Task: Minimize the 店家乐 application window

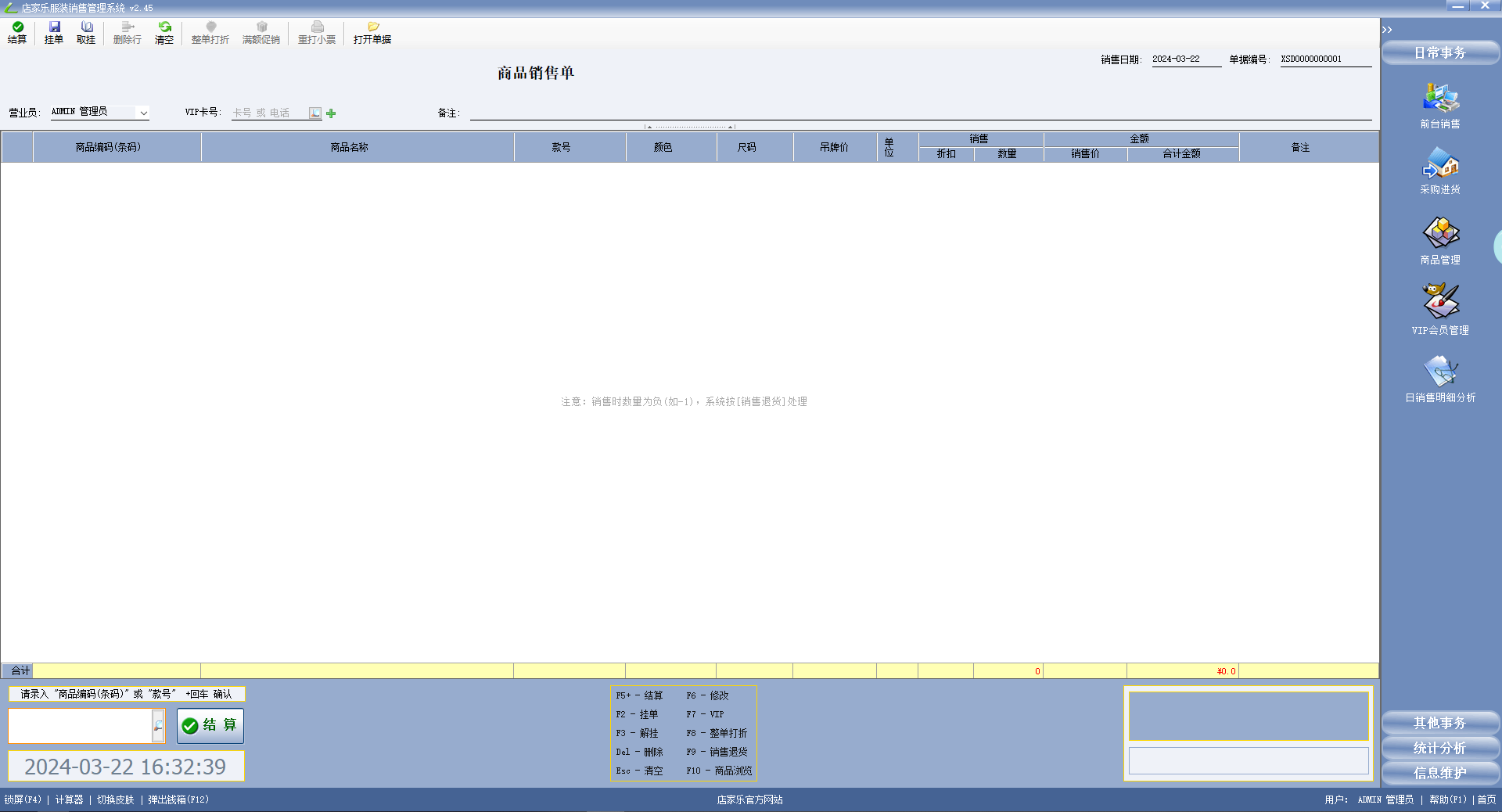Action: coord(1457,6)
